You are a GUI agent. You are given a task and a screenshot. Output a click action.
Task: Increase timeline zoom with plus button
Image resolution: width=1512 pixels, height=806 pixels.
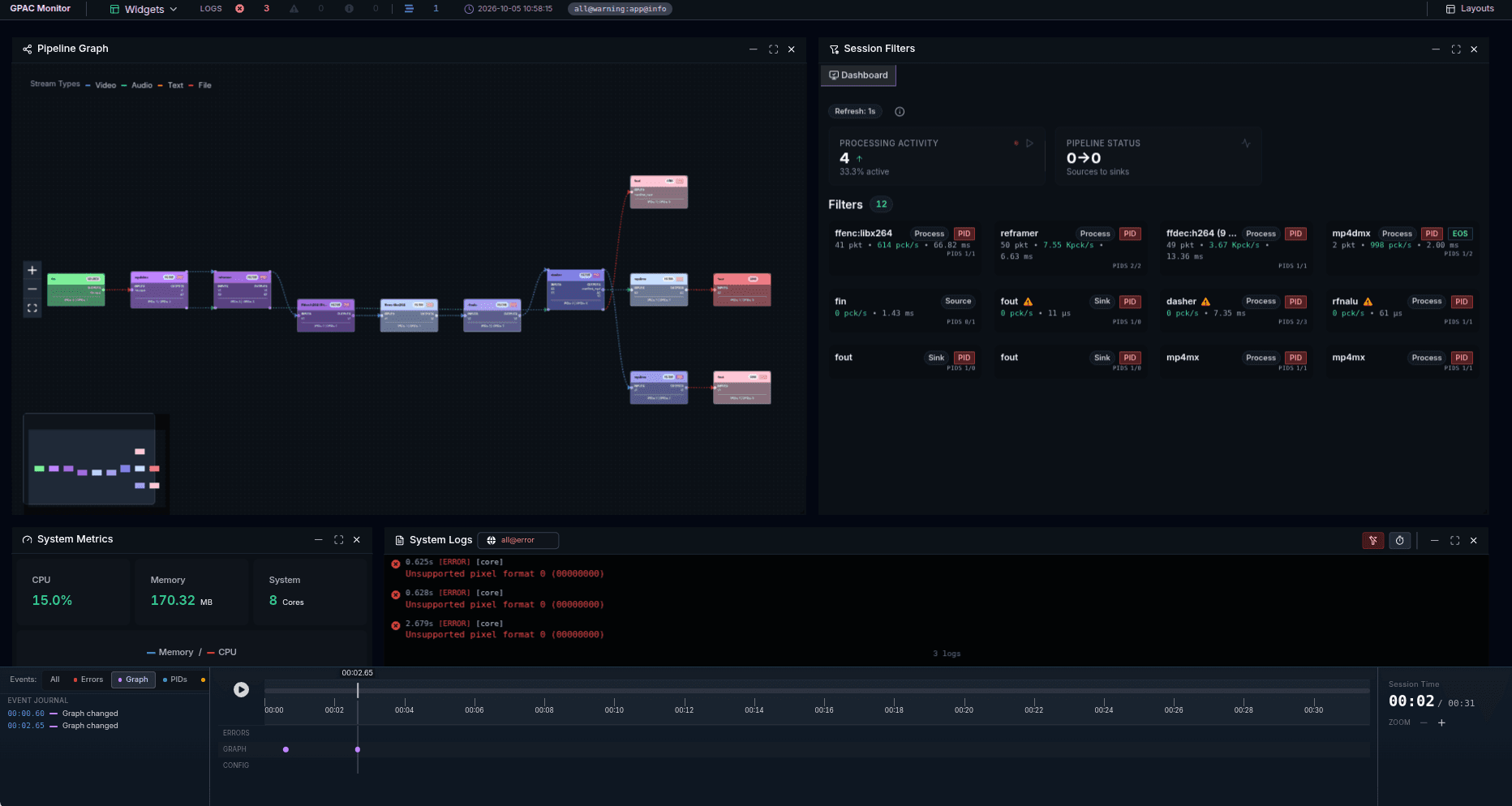click(1441, 722)
